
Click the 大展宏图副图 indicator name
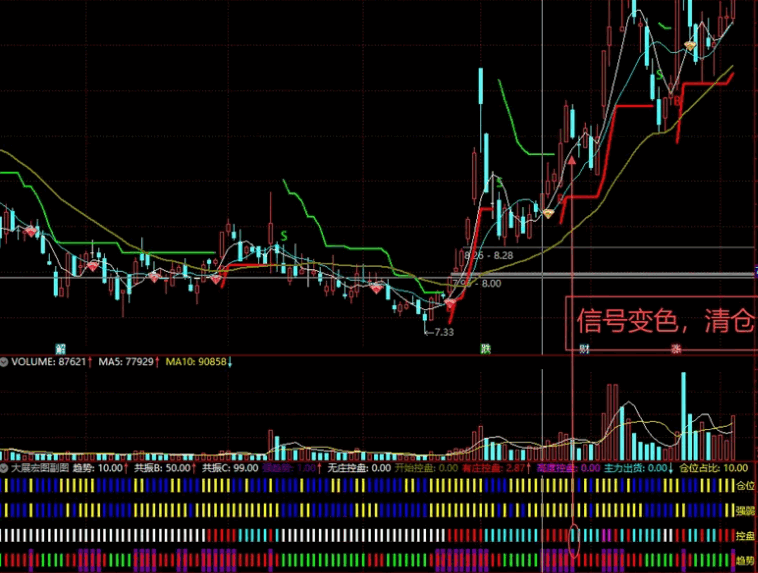click(40, 468)
